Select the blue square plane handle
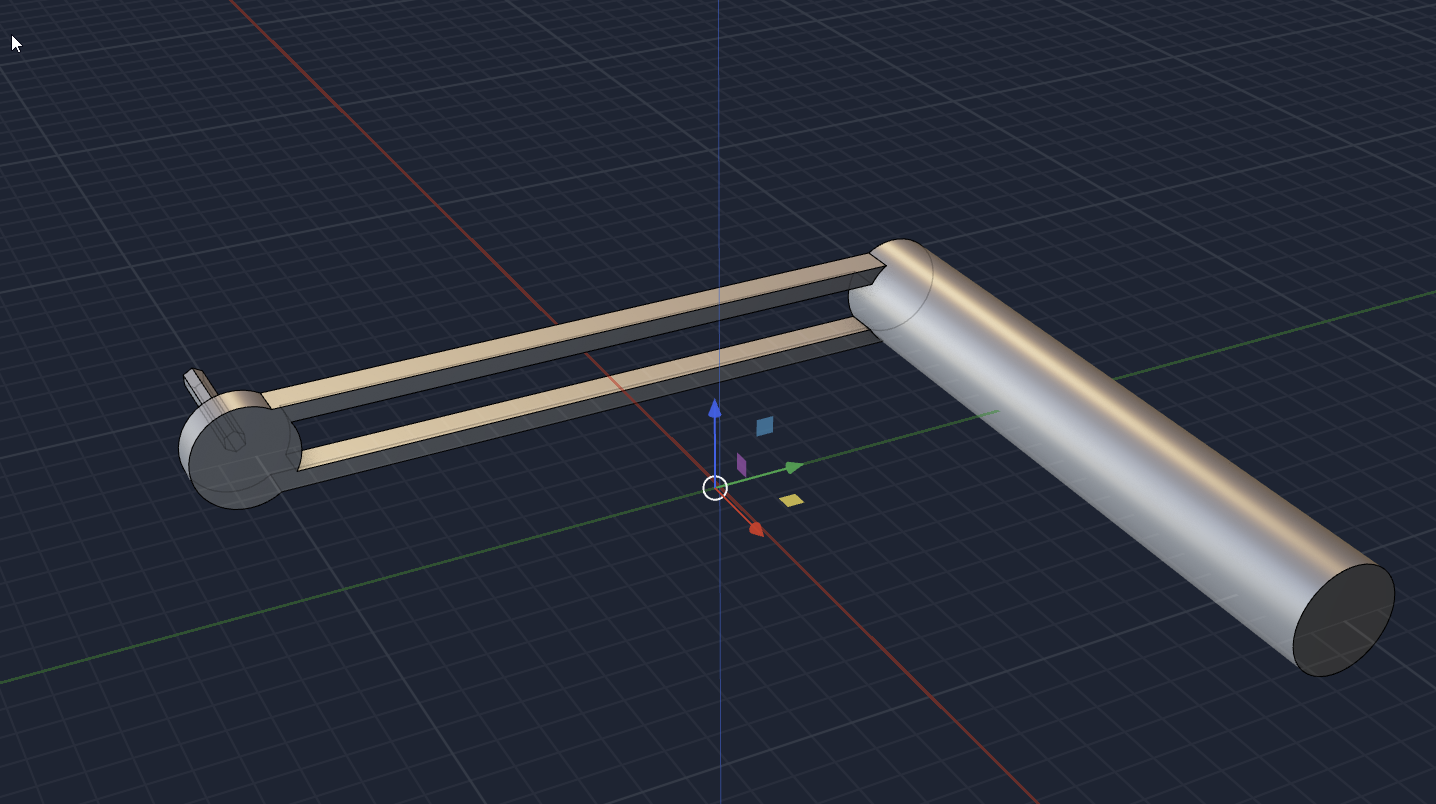The height and width of the screenshot is (804, 1436). pyautogui.click(x=765, y=426)
